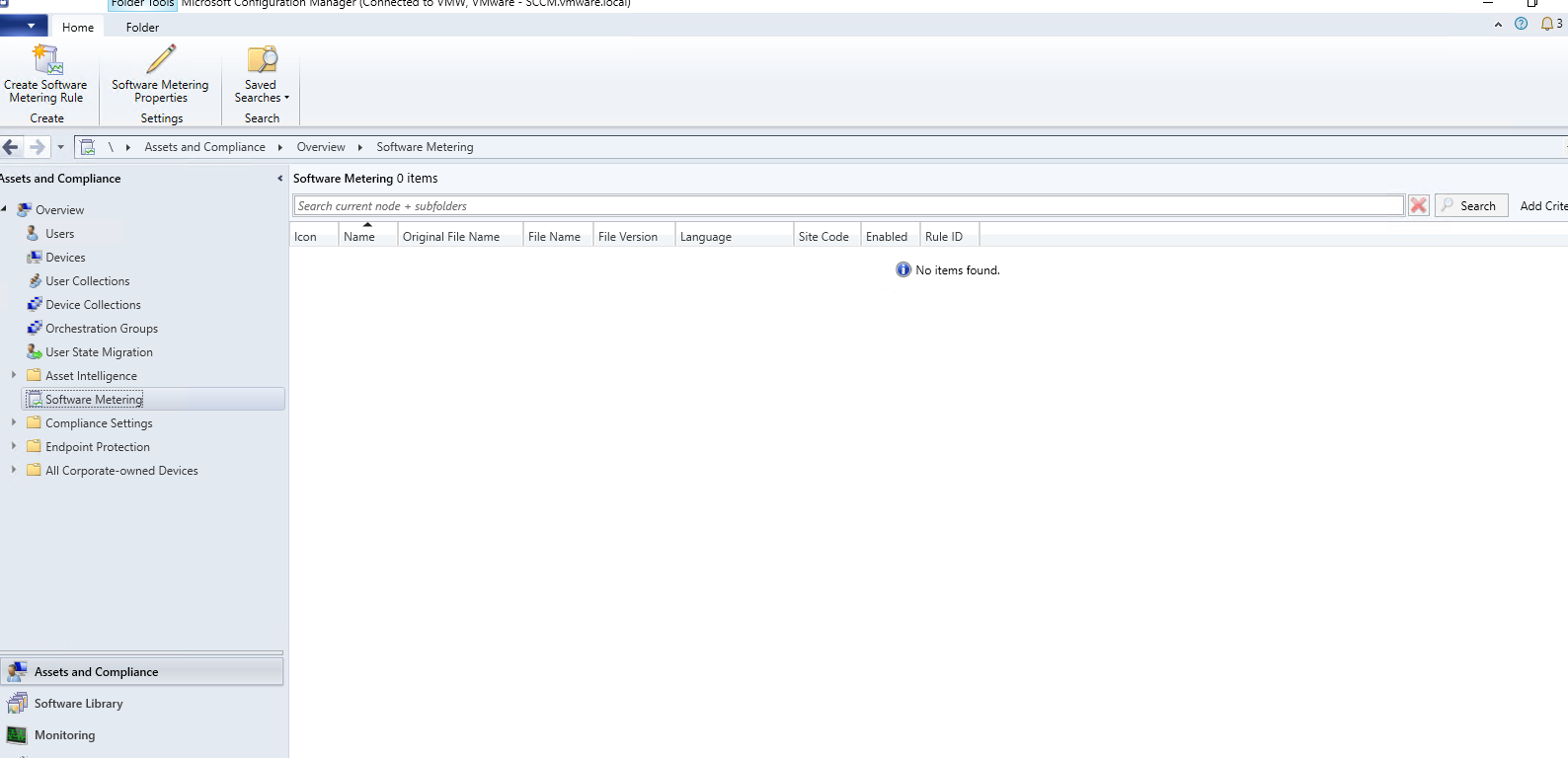
Task: Click the red X clear search icon
Action: 1418,205
